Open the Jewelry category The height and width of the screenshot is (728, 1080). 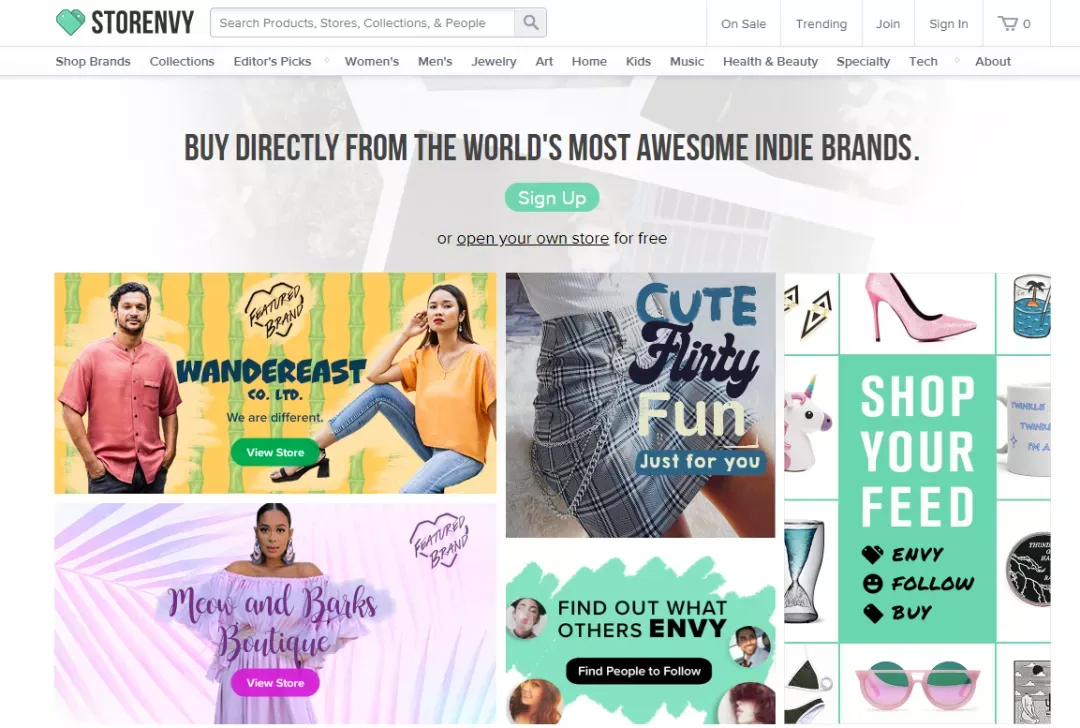(x=493, y=61)
